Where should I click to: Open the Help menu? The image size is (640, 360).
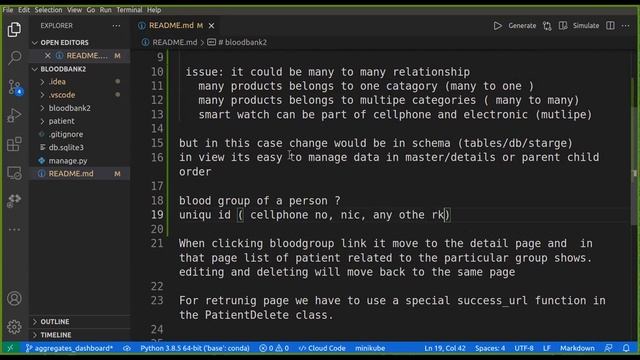coord(154,10)
